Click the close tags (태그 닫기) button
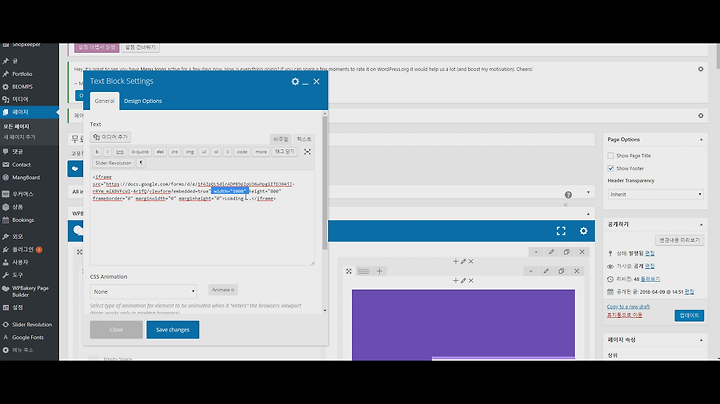The image size is (720, 404). 285,152
